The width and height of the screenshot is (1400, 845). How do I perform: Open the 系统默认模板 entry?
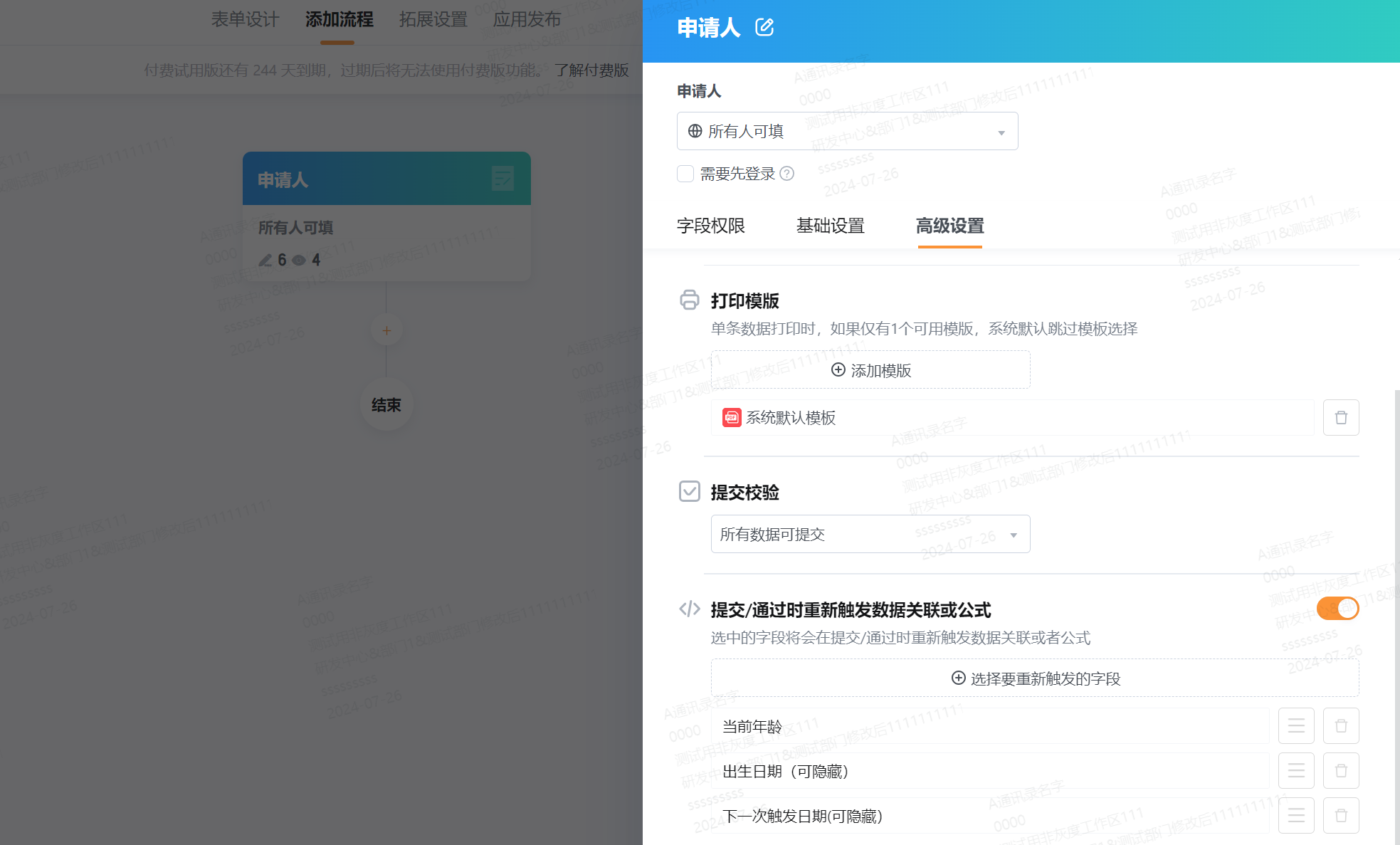(1012, 418)
